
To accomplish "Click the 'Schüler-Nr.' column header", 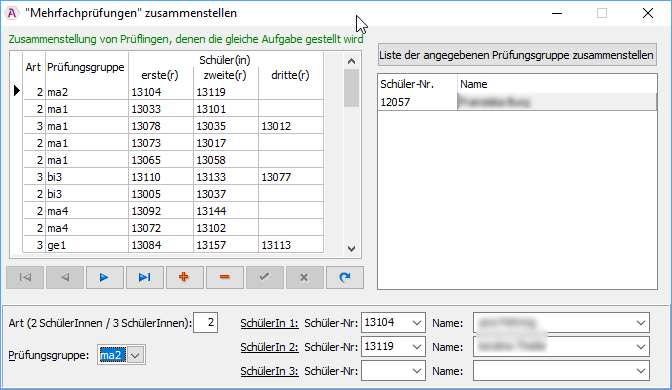I will pyautogui.click(x=417, y=84).
